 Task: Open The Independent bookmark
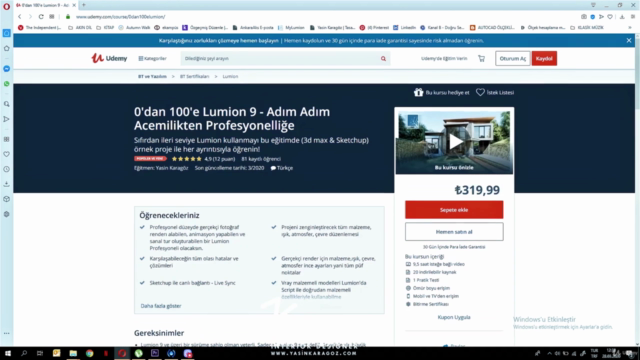40,28
